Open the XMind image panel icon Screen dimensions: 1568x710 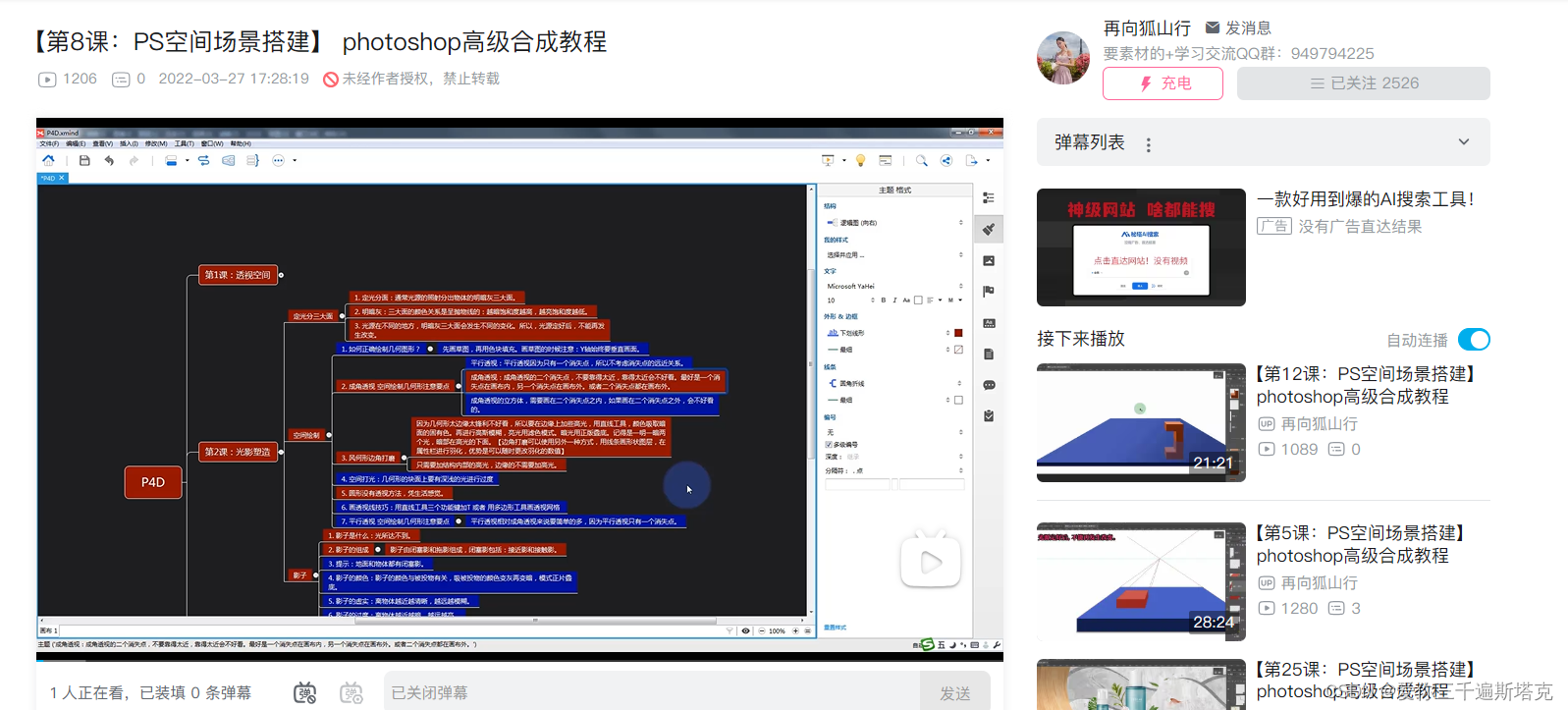pyautogui.click(x=989, y=260)
